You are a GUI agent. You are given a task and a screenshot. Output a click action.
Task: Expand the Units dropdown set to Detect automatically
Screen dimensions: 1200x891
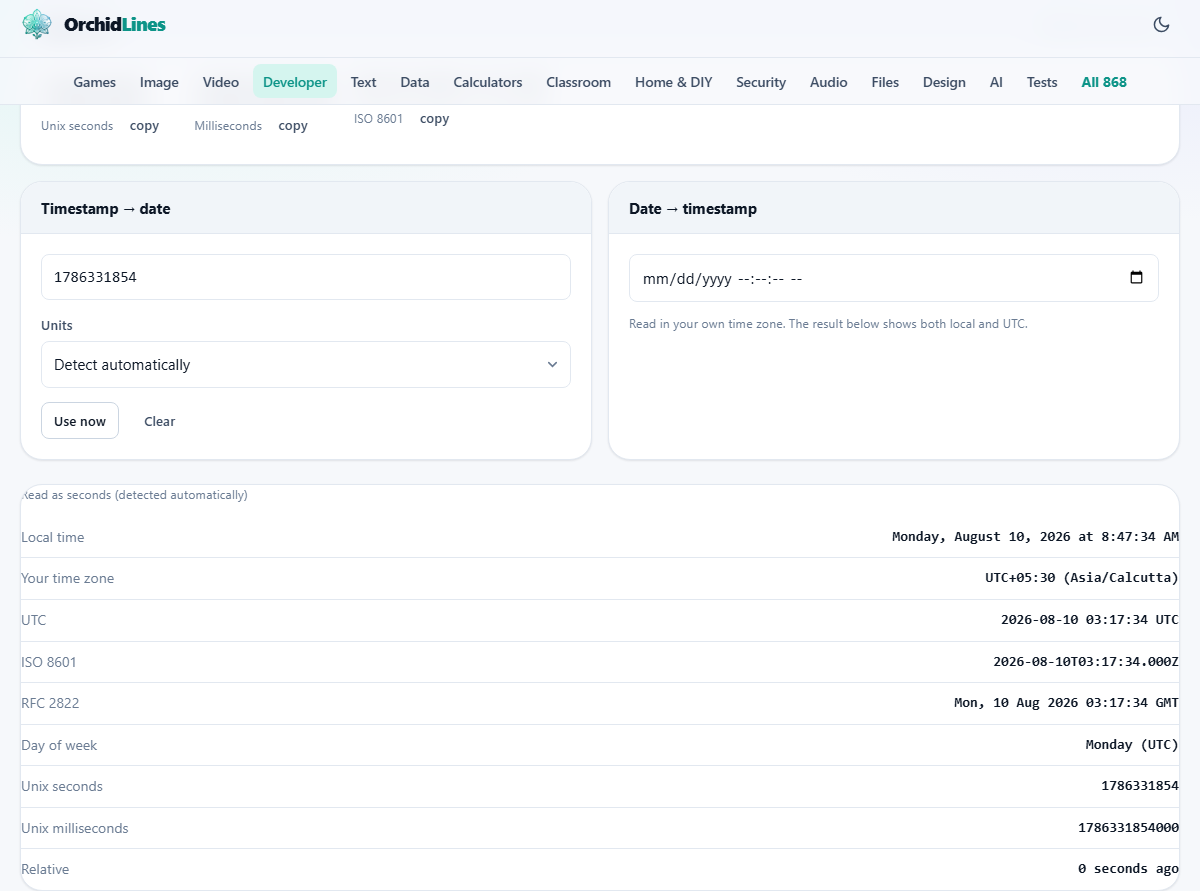click(x=306, y=365)
